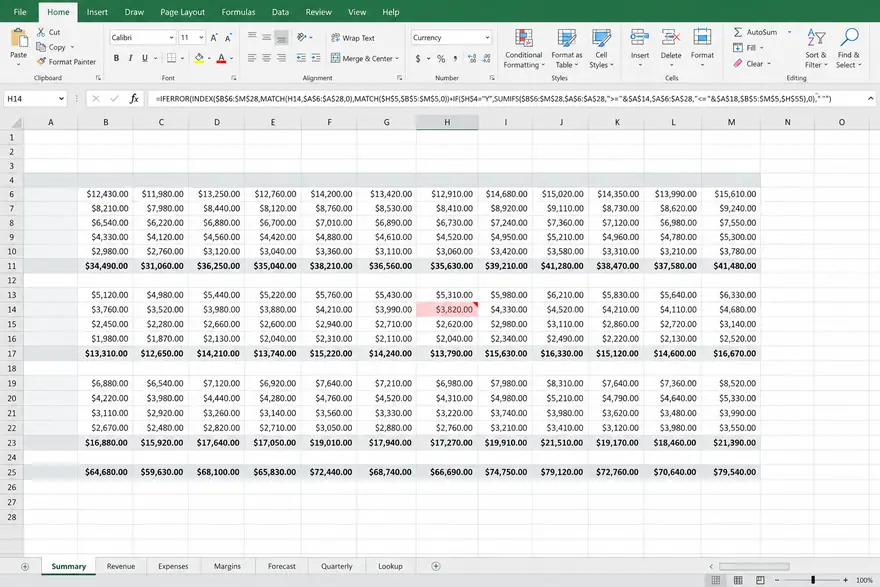Click the AutoSum sigma icon
Image resolution: width=880 pixels, height=587 pixels.
pos(737,32)
